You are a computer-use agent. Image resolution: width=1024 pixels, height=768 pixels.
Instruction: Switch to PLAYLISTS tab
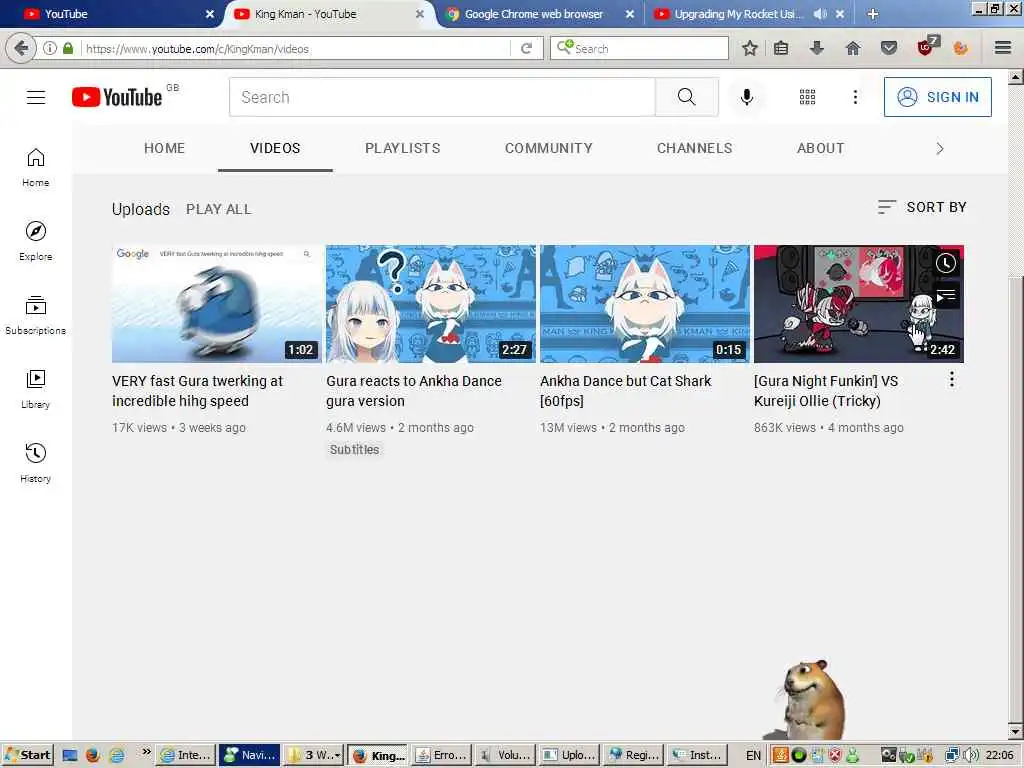[x=402, y=148]
